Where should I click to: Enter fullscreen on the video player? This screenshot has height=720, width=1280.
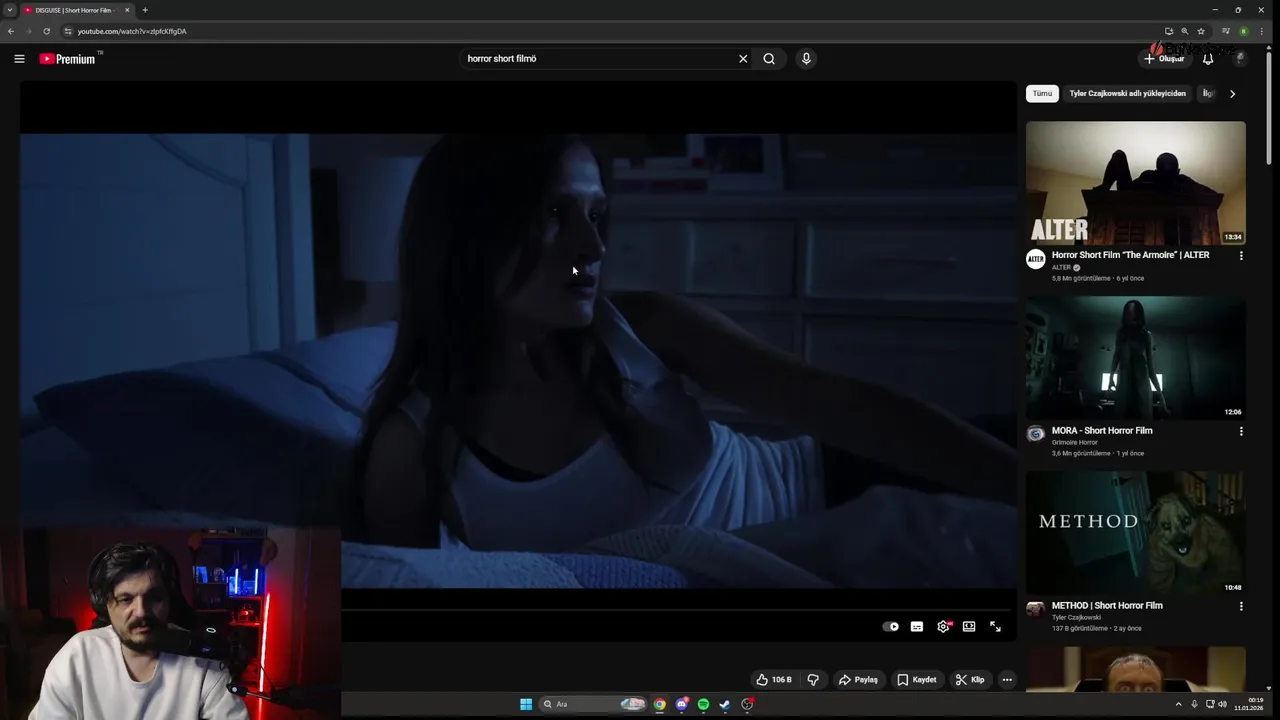(x=995, y=626)
